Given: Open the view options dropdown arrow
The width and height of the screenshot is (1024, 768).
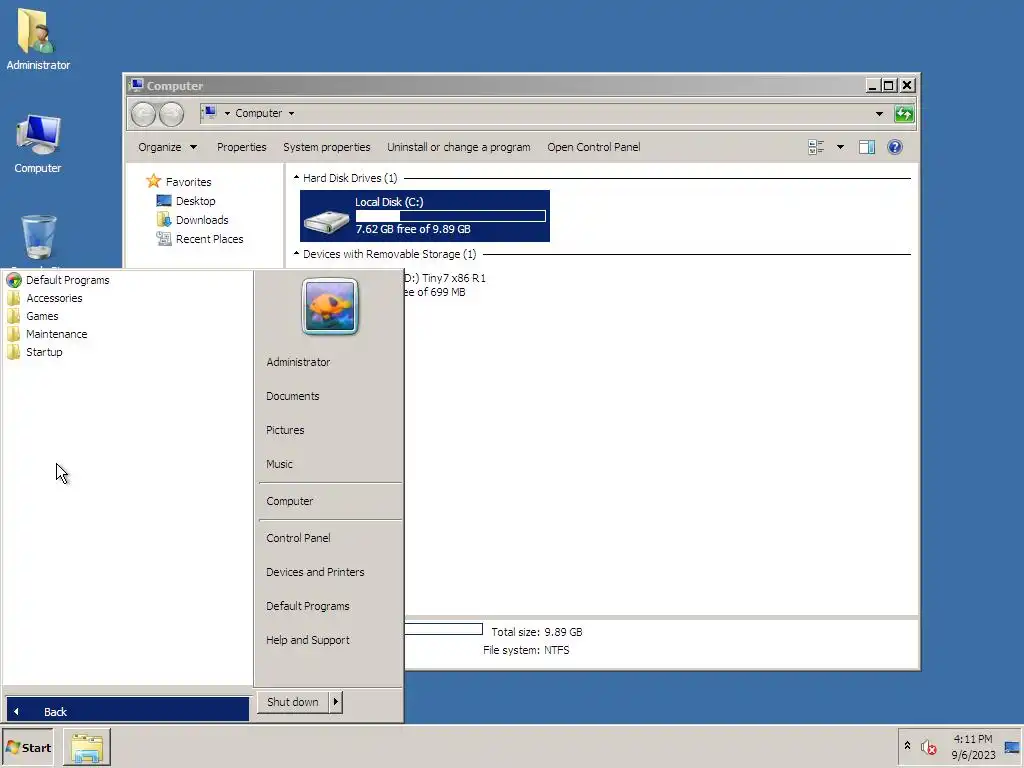Looking at the screenshot, I should point(840,147).
